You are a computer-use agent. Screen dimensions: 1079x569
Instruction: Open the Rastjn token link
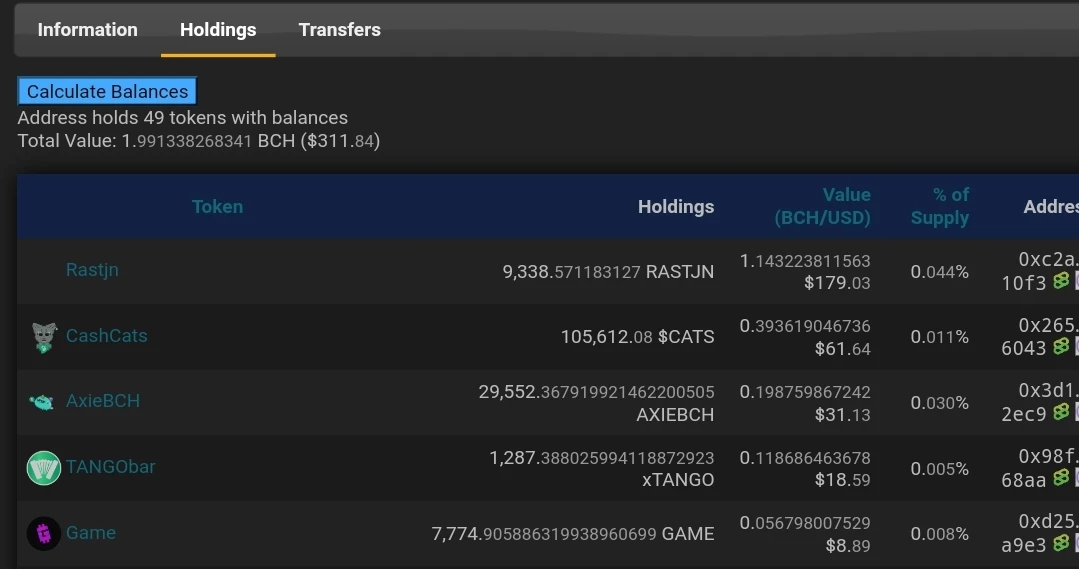click(92, 270)
